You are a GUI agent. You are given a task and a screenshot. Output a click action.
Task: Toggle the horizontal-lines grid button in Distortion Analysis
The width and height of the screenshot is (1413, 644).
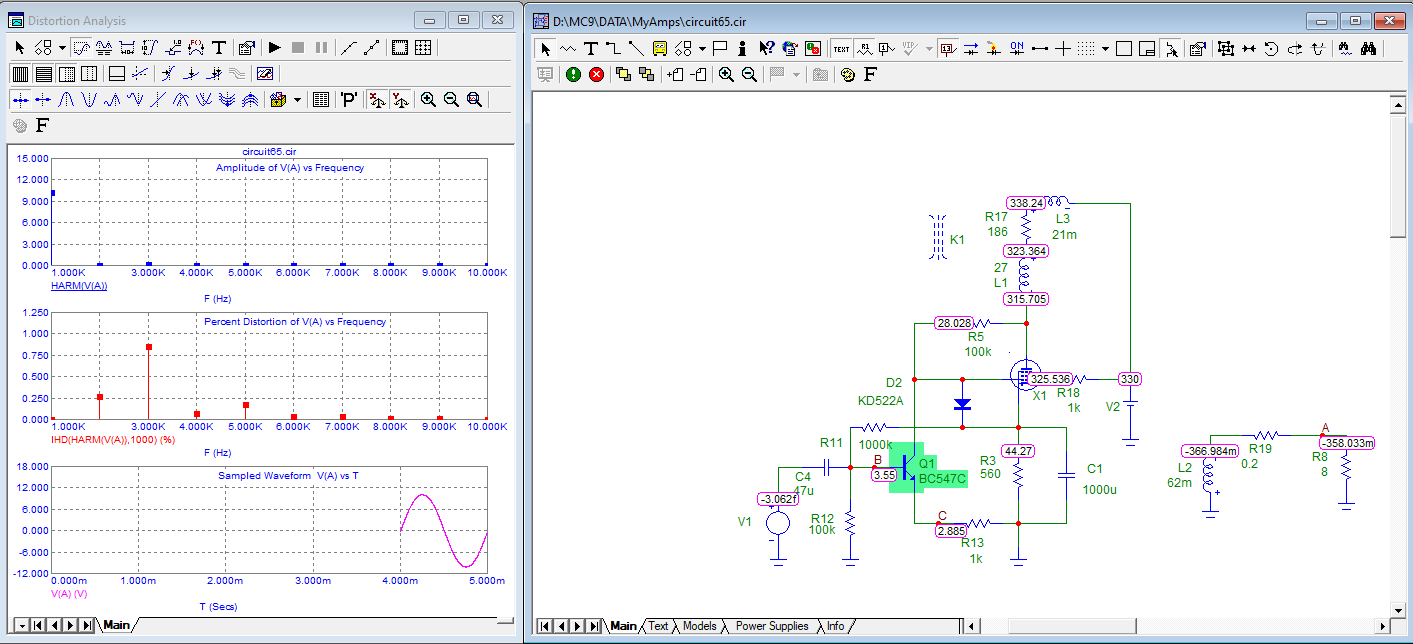point(44,73)
